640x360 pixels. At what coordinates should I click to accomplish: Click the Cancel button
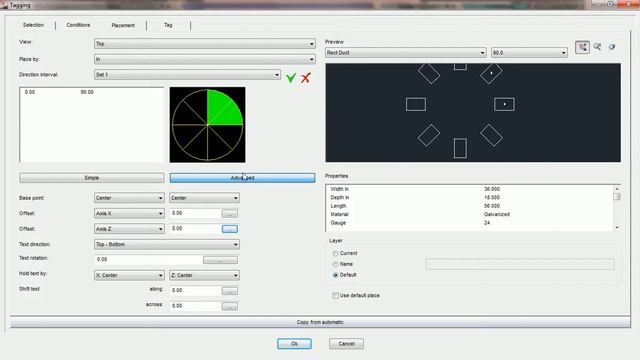(346, 344)
